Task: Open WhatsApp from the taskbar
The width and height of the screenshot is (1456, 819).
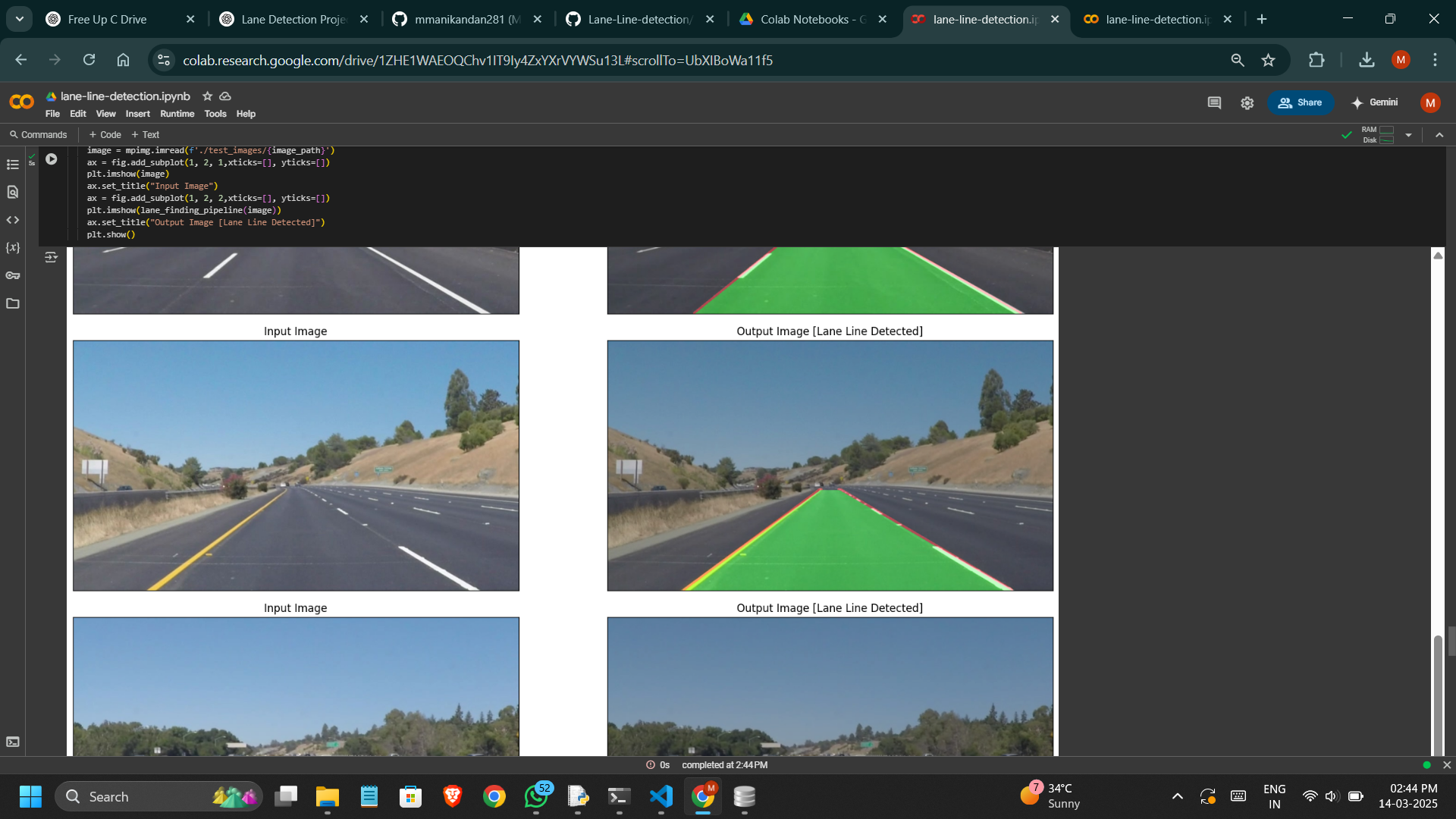Action: [x=536, y=796]
